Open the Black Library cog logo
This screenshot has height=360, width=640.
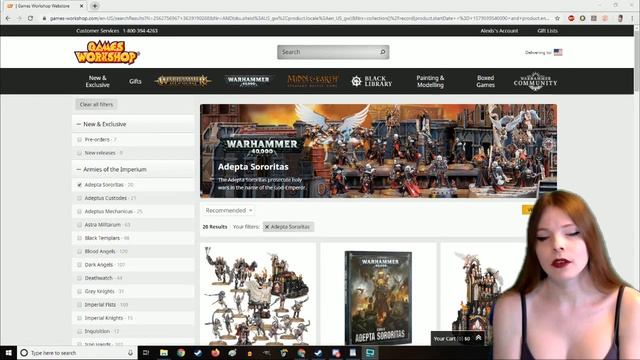tap(356, 81)
